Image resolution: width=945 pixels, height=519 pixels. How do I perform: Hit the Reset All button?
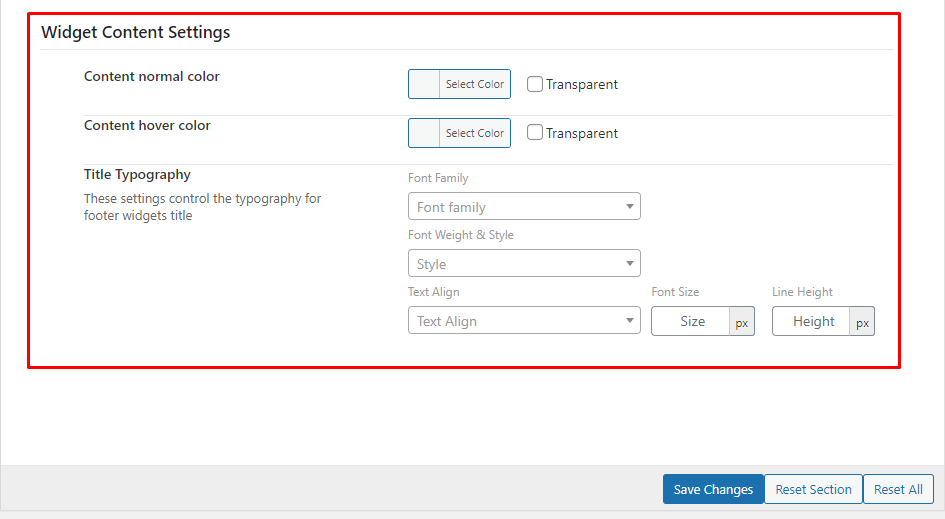click(898, 489)
